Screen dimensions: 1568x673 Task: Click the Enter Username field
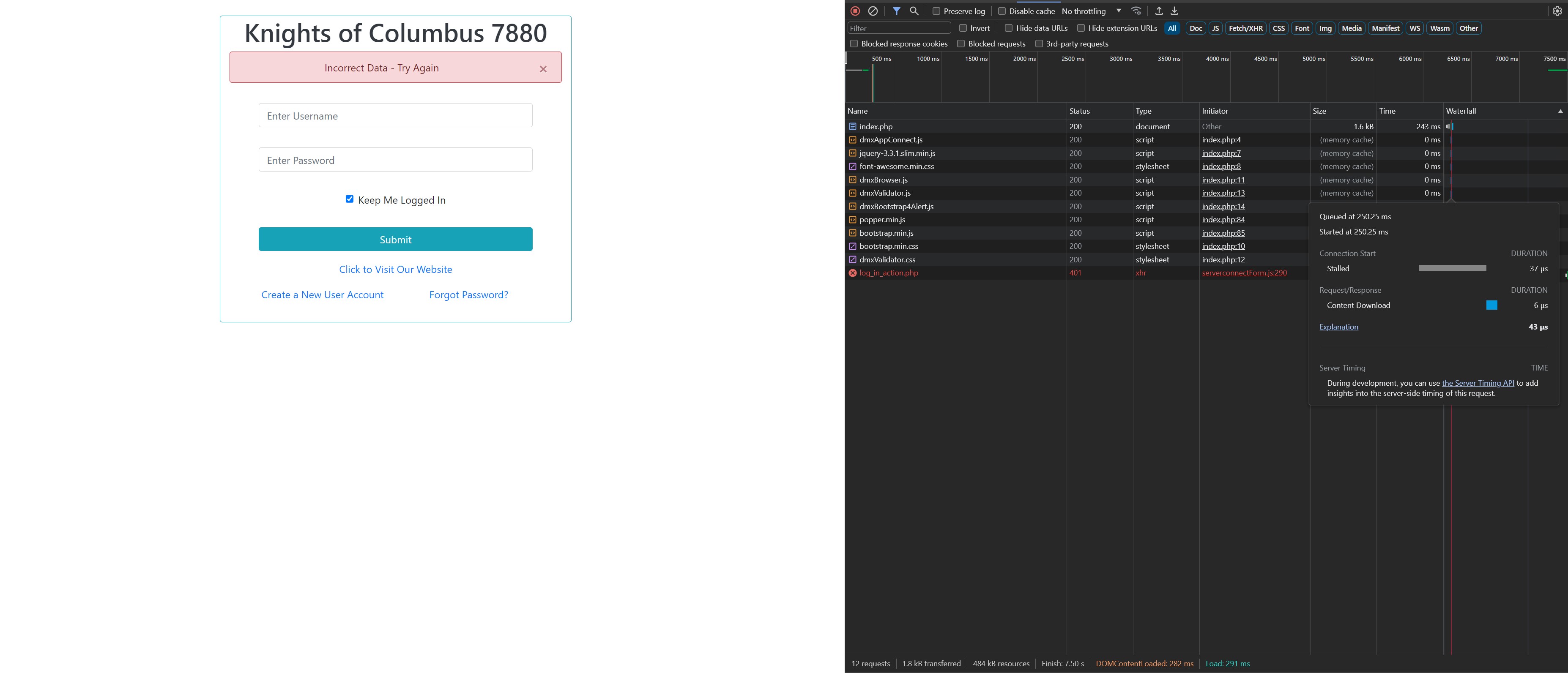coord(395,116)
